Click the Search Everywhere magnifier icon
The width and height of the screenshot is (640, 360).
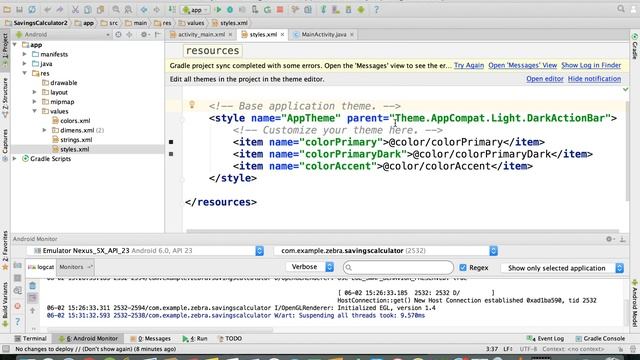pyautogui.click(x=621, y=9)
